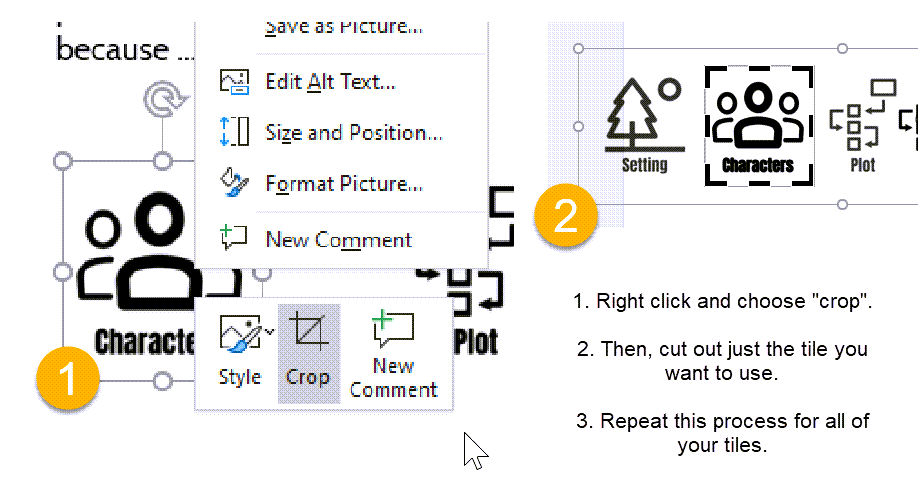Choose Save as Picture option
Viewport: 918px width, 500px height.
[344, 28]
